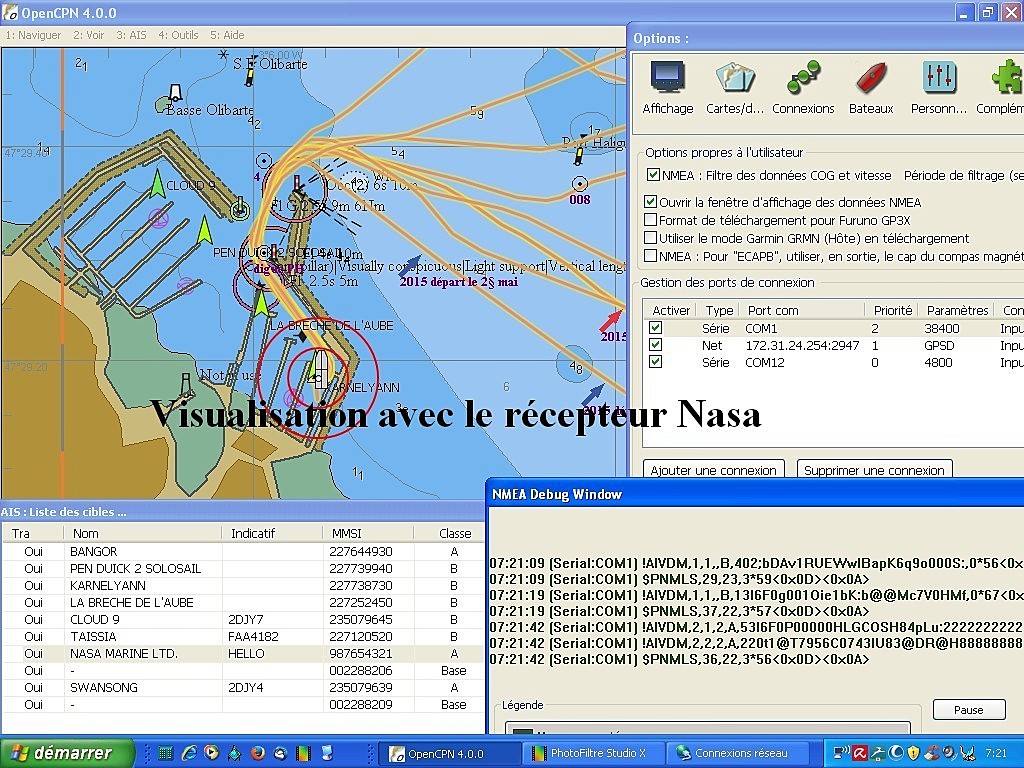The height and width of the screenshot is (768, 1024).
Task: Launch Internet Explorer from quick launch
Action: [x=189, y=753]
